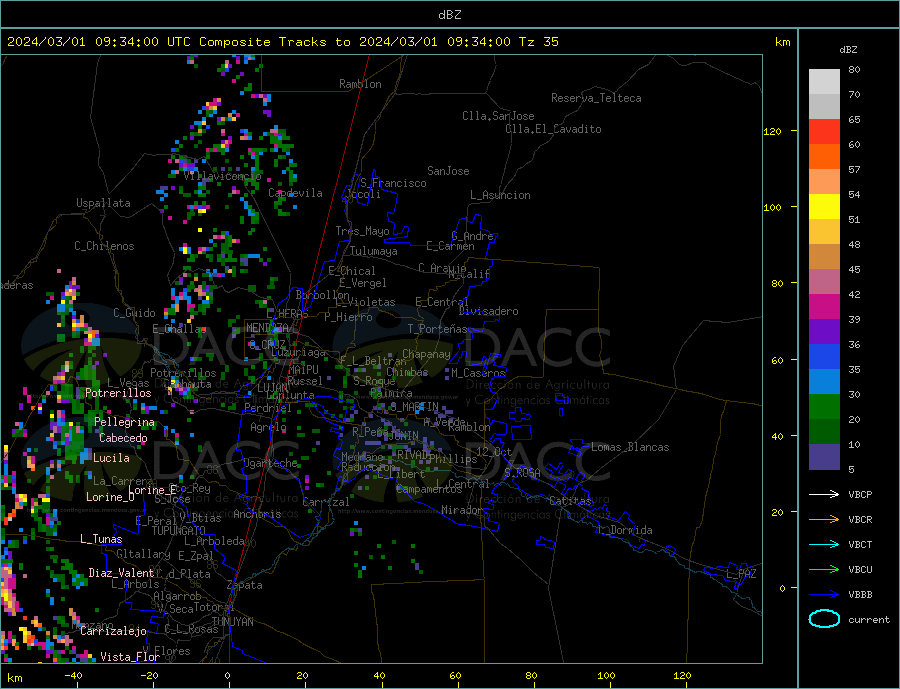Click the 'dBZ' title at top center
The width and height of the screenshot is (900, 689).
[449, 15]
